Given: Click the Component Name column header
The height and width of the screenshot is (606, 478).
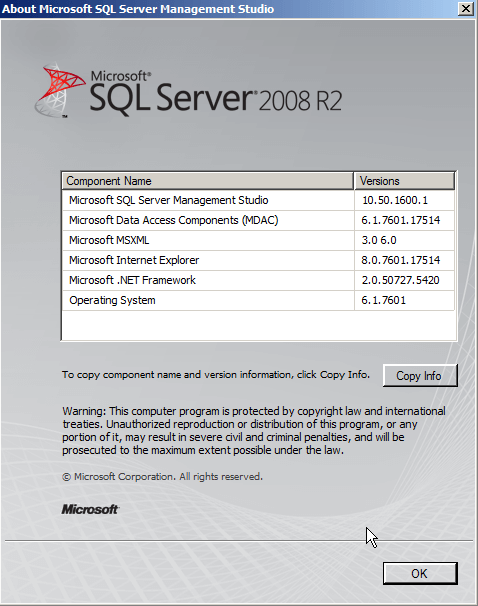Looking at the screenshot, I should click(x=208, y=181).
